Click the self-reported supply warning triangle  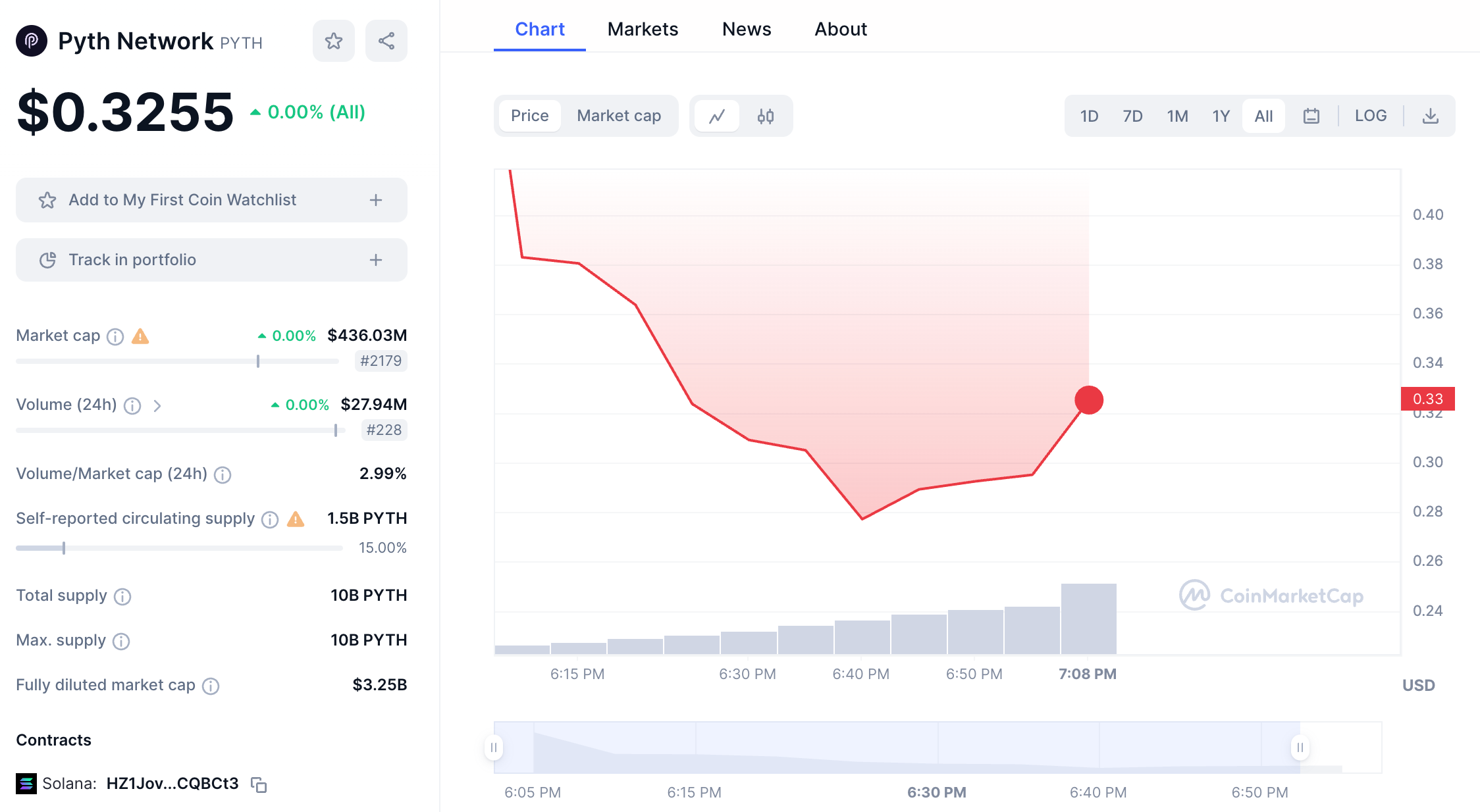click(296, 519)
